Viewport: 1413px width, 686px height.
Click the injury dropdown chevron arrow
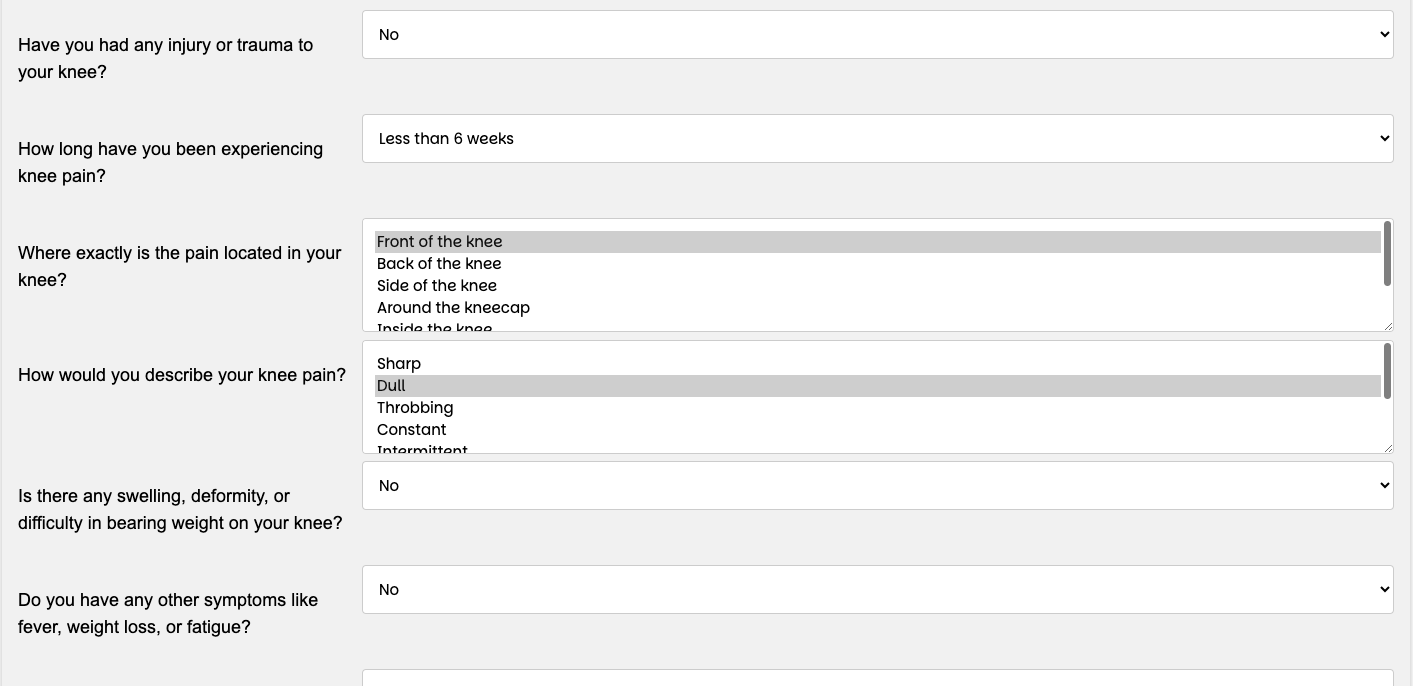coord(1384,35)
